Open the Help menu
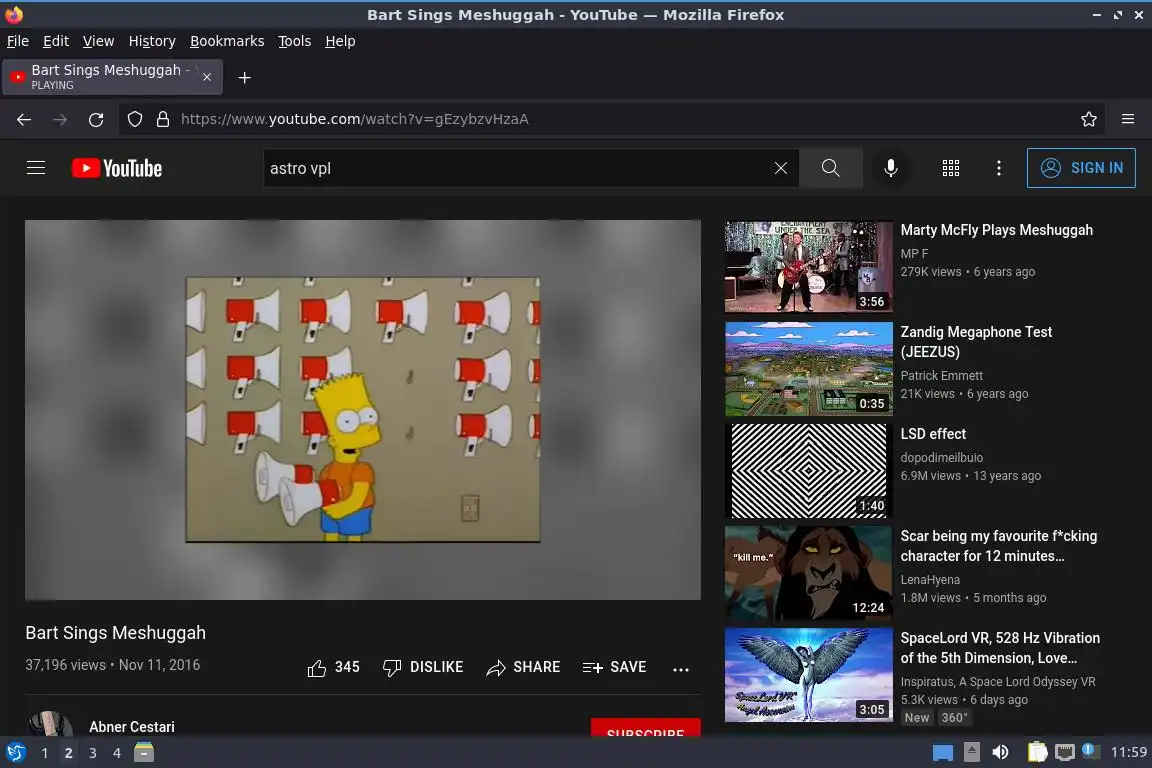This screenshot has height=768, width=1152. [x=340, y=41]
